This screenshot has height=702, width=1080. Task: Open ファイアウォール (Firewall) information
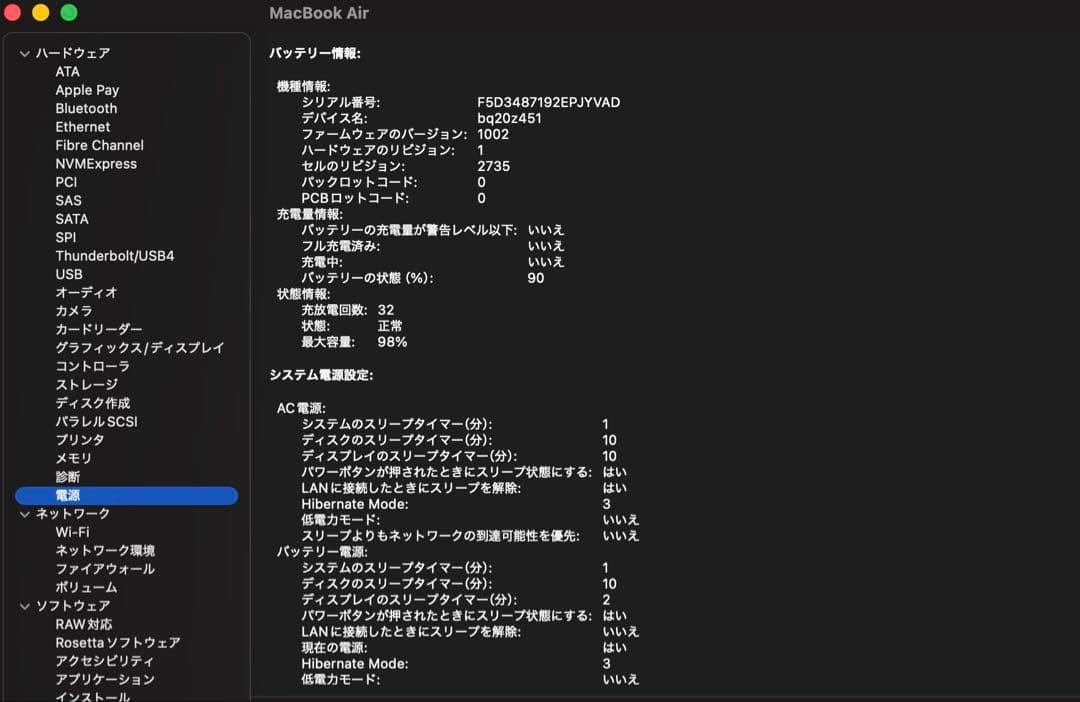97,568
